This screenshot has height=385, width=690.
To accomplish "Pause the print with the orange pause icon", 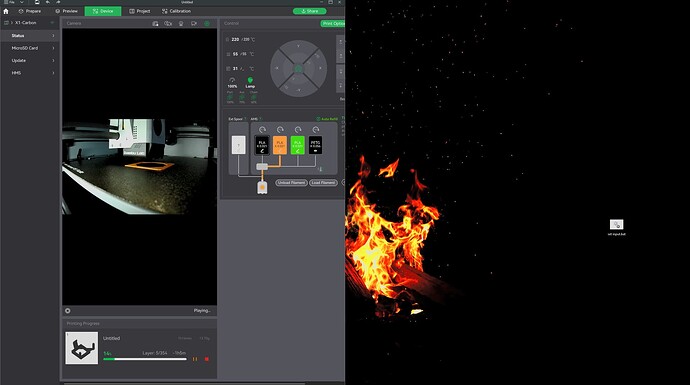I will pyautogui.click(x=195, y=359).
